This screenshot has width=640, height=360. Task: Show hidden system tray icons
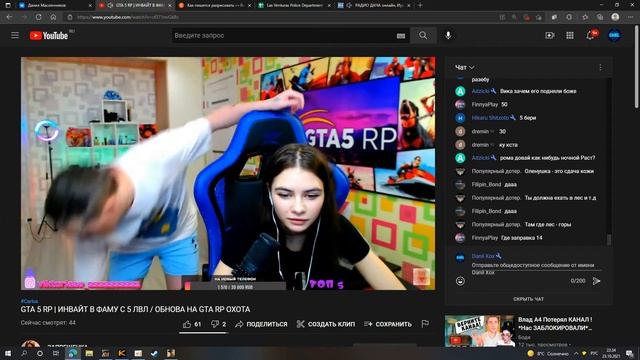coord(576,353)
